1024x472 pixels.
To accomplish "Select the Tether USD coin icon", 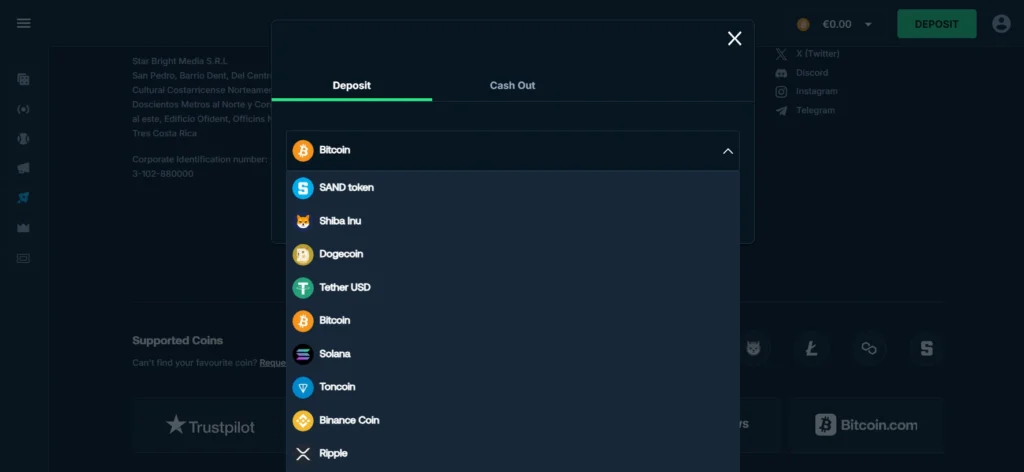I will point(303,288).
